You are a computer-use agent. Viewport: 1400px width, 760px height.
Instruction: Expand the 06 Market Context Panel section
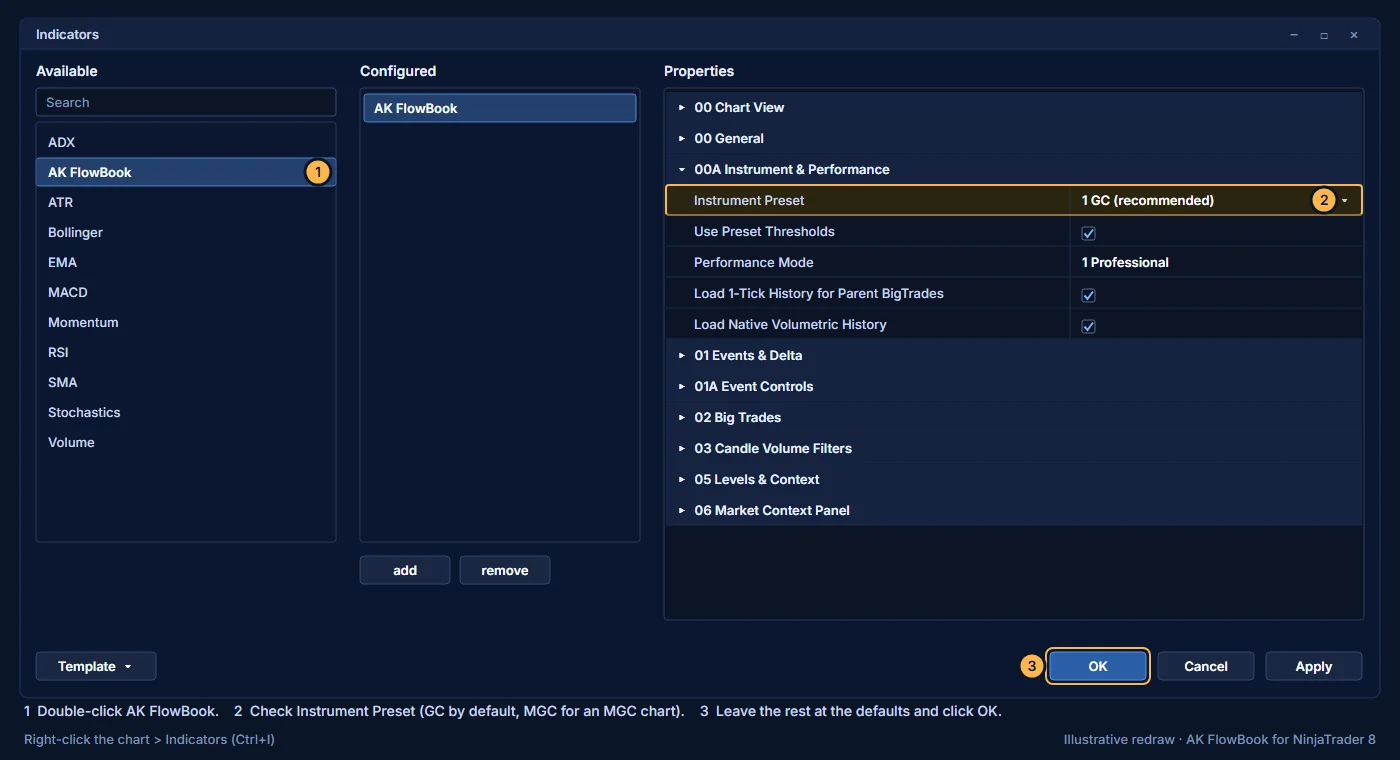pyautogui.click(x=1014, y=510)
